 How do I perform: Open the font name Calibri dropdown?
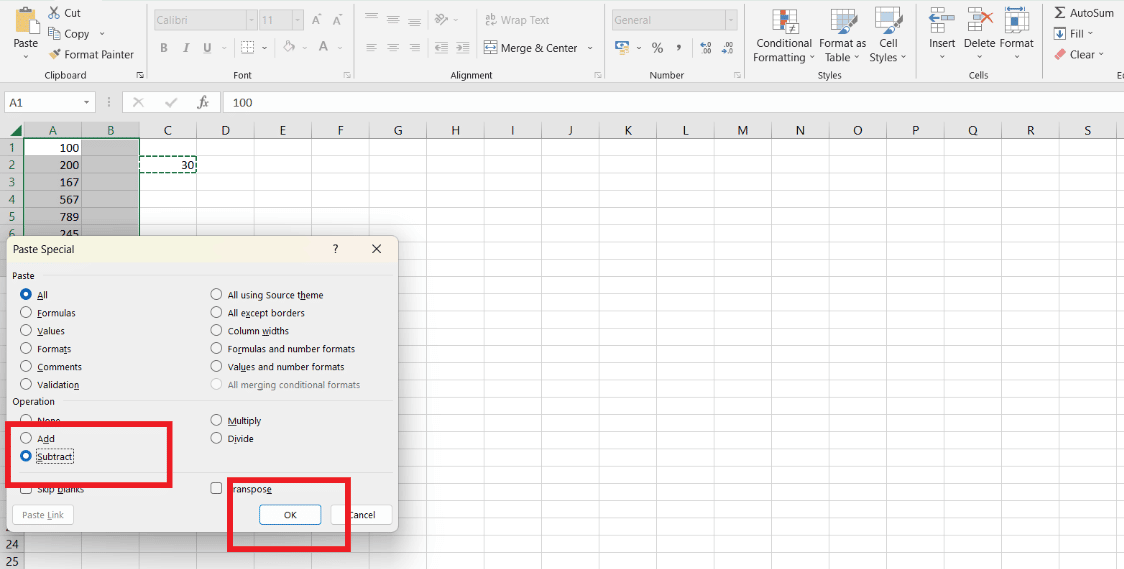click(x=251, y=20)
